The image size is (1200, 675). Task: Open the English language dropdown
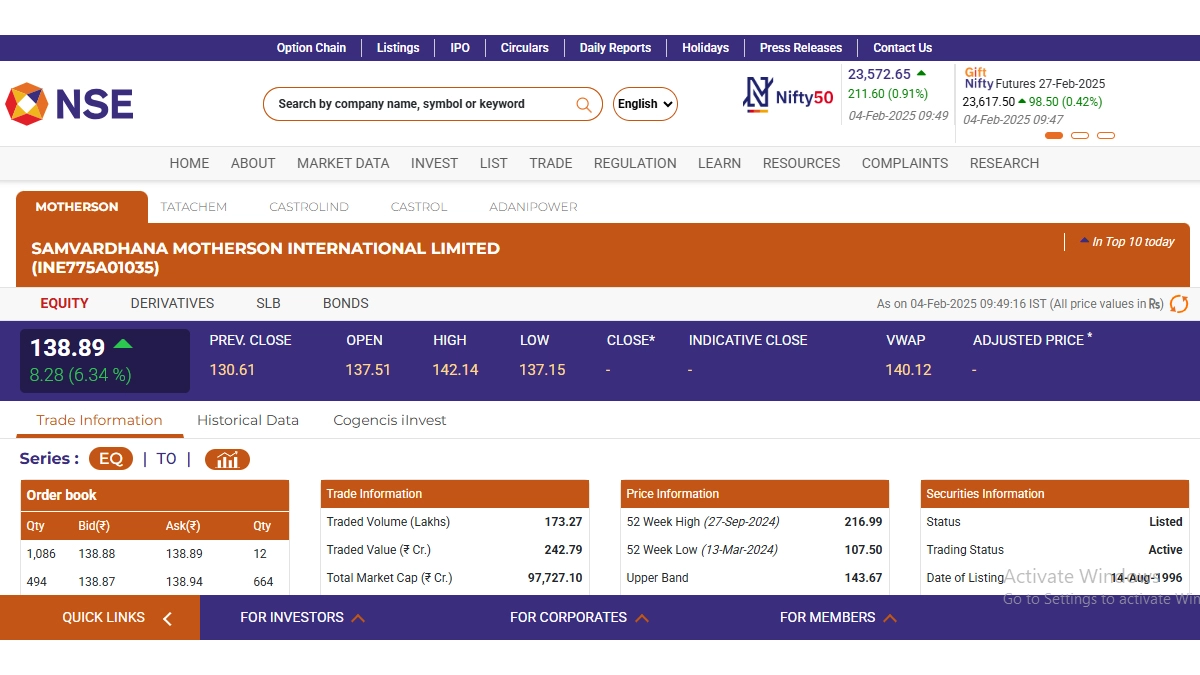pyautogui.click(x=645, y=104)
